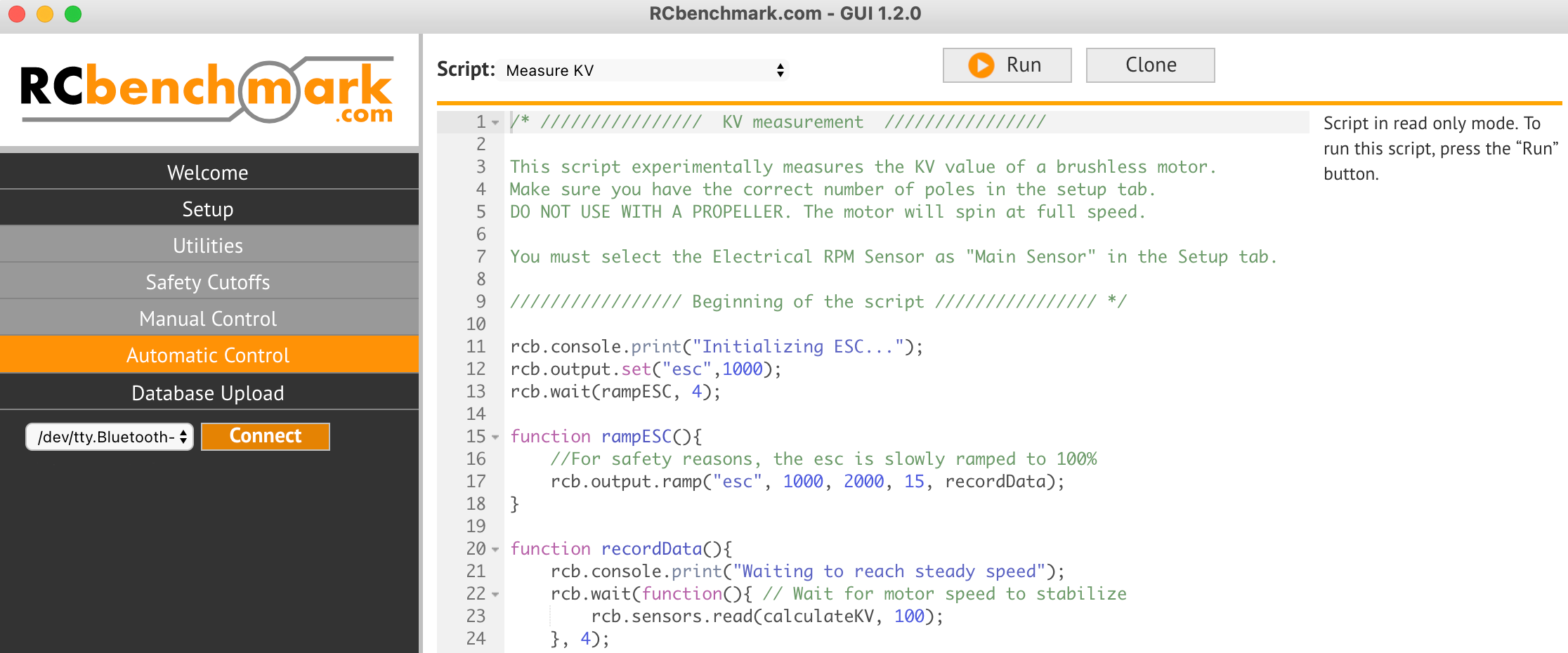
Task: Open the Welcome tab
Action: 208,173
